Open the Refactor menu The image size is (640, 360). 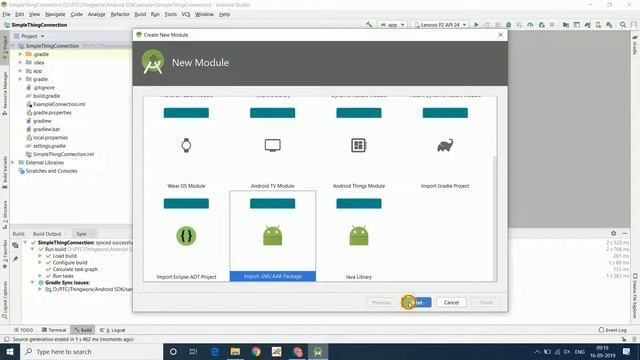(x=120, y=14)
